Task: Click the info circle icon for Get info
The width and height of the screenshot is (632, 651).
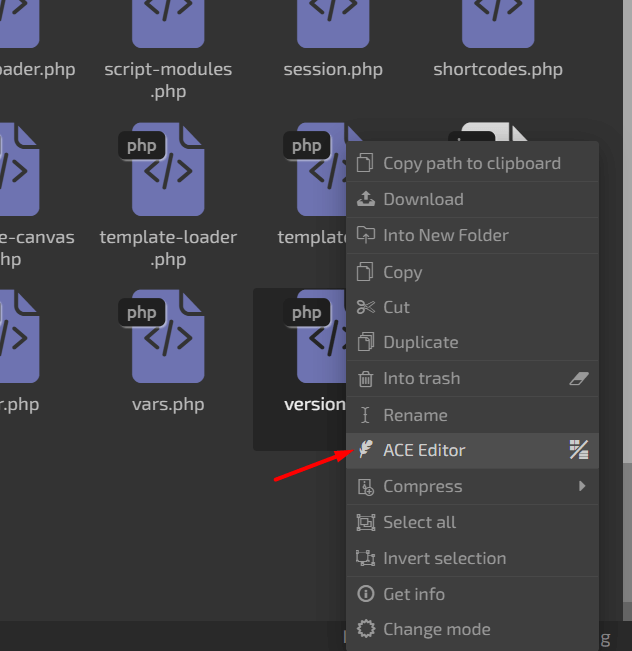Action: tap(366, 594)
